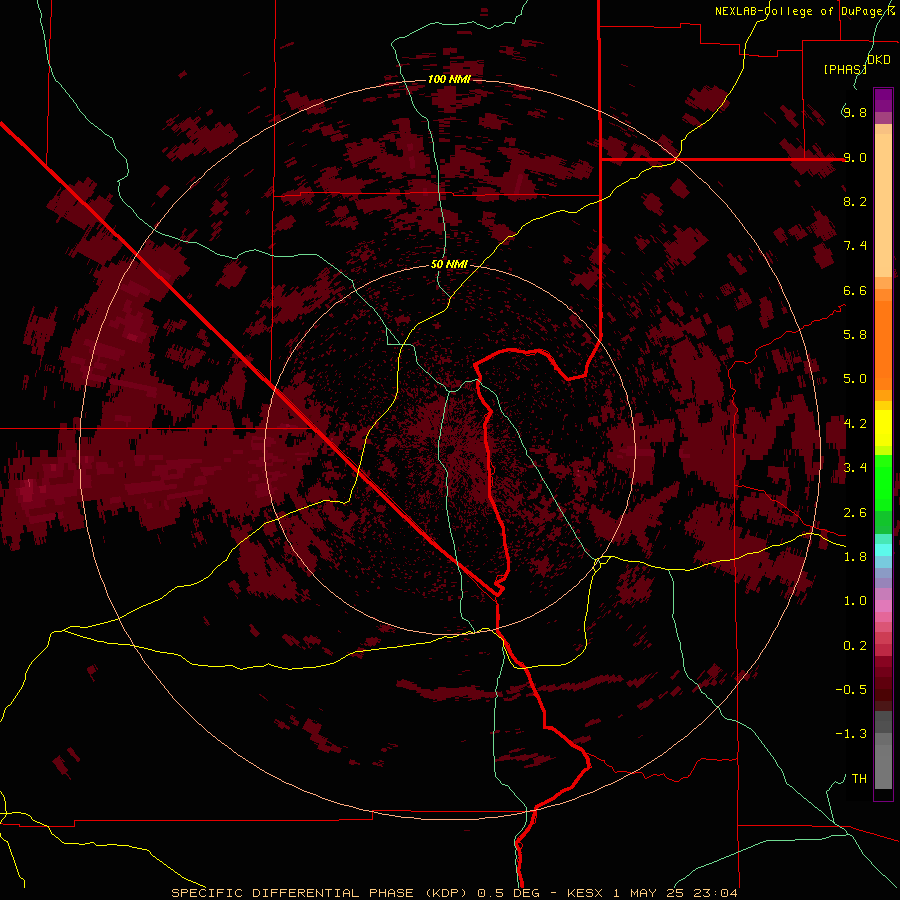Image resolution: width=900 pixels, height=900 pixels.
Task: Click the 8.2 scale label
Action: tap(855, 201)
